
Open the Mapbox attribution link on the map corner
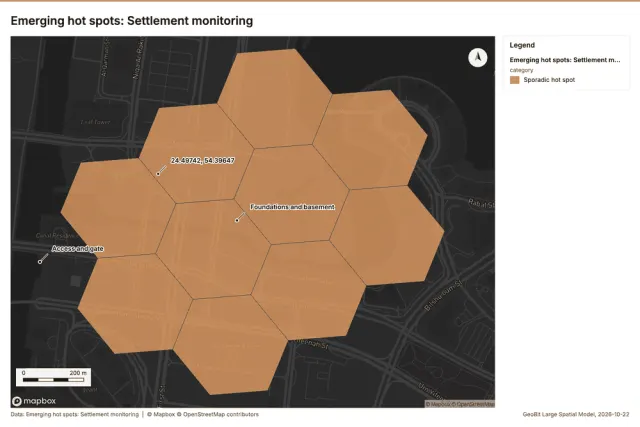(438, 404)
